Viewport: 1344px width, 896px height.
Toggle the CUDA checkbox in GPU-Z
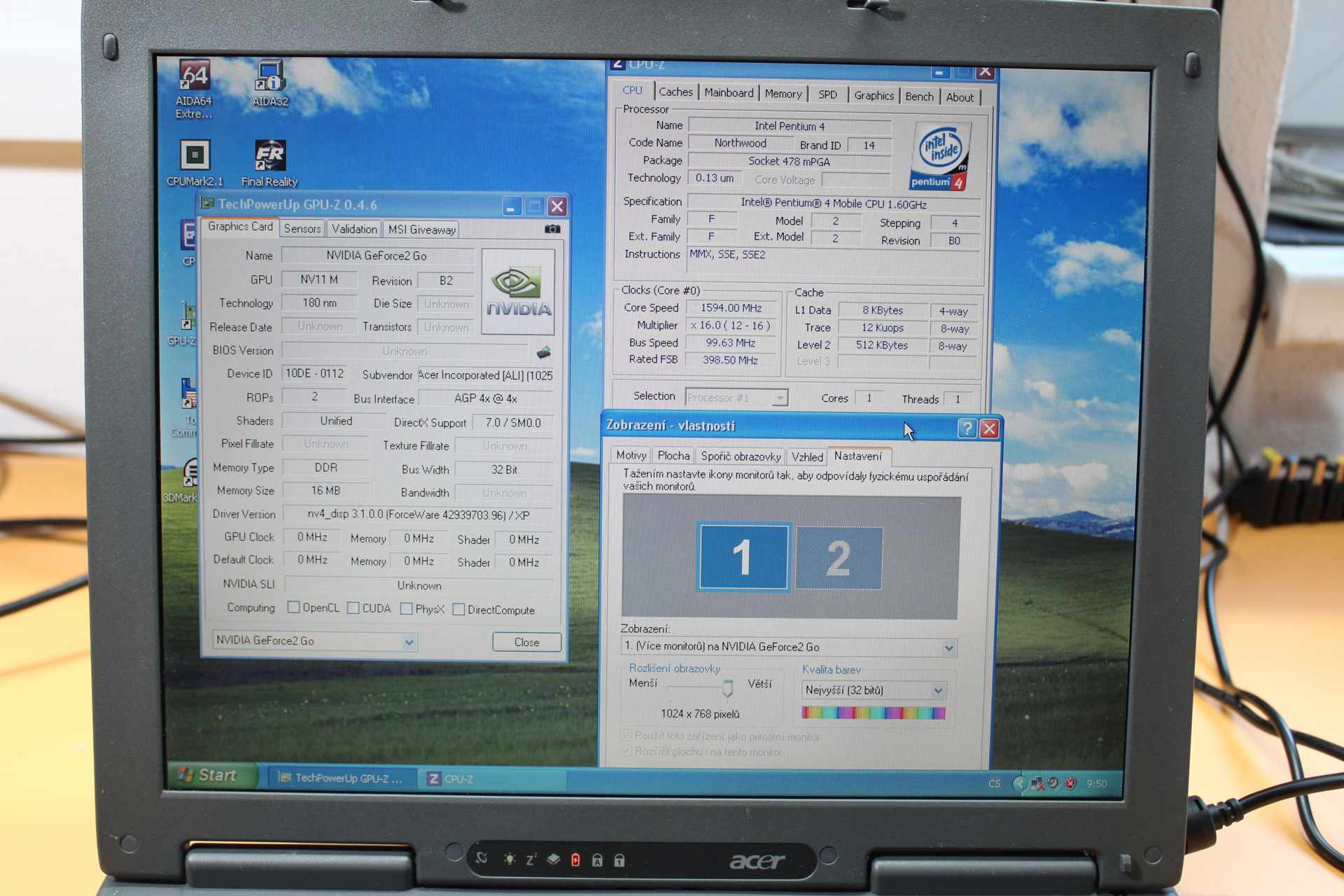tap(353, 608)
